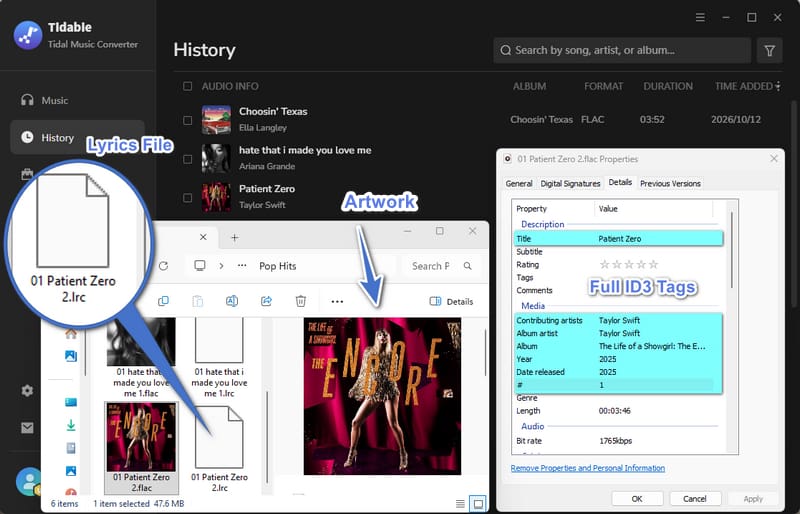The width and height of the screenshot is (800, 514).
Task: Close the Properties dialog
Action: pyautogui.click(x=774, y=159)
